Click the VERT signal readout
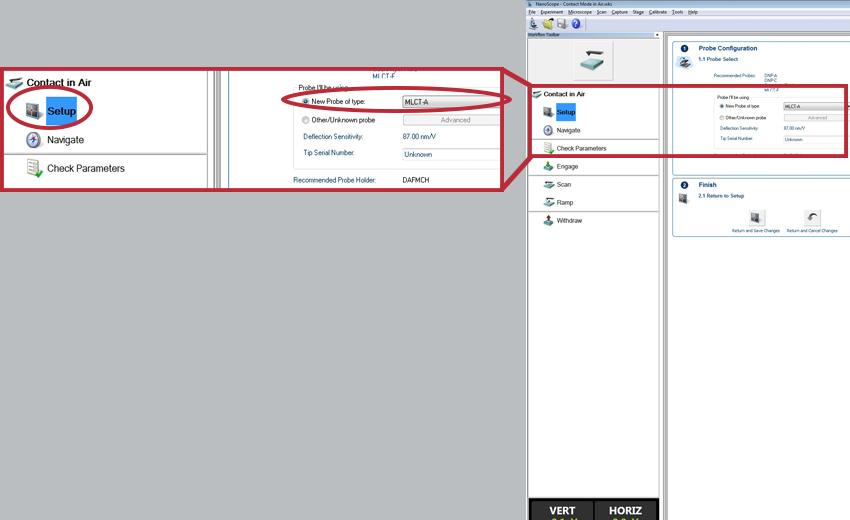The width and height of the screenshot is (850, 520). pyautogui.click(x=562, y=511)
